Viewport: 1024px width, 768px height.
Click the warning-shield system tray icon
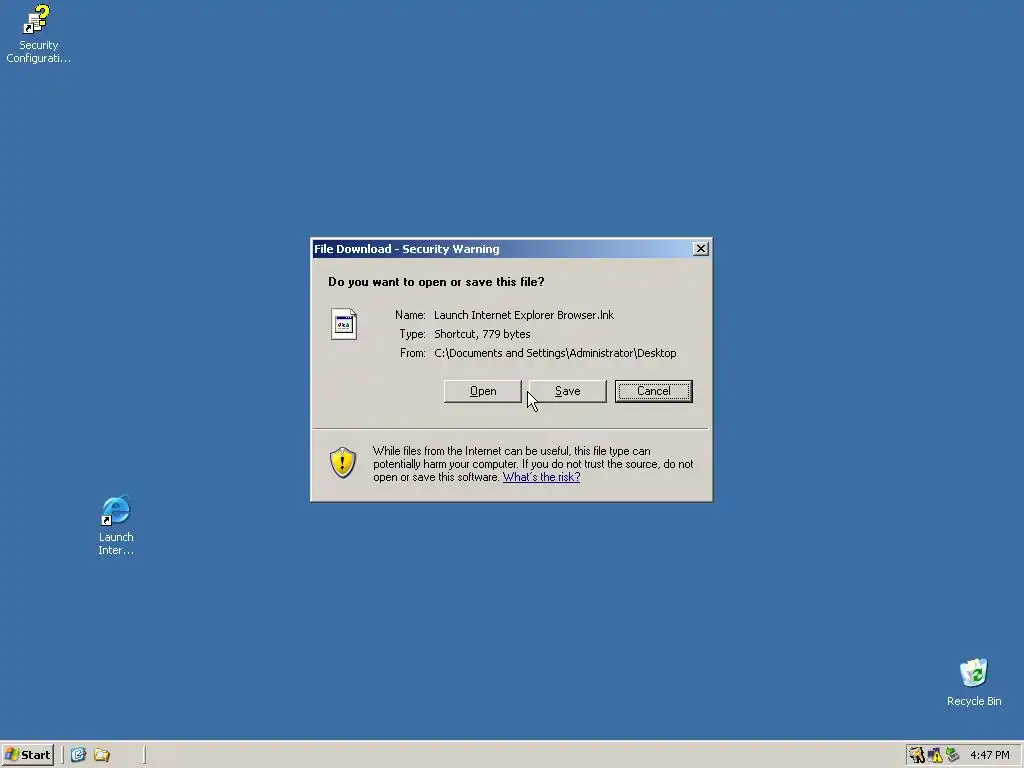coord(935,756)
